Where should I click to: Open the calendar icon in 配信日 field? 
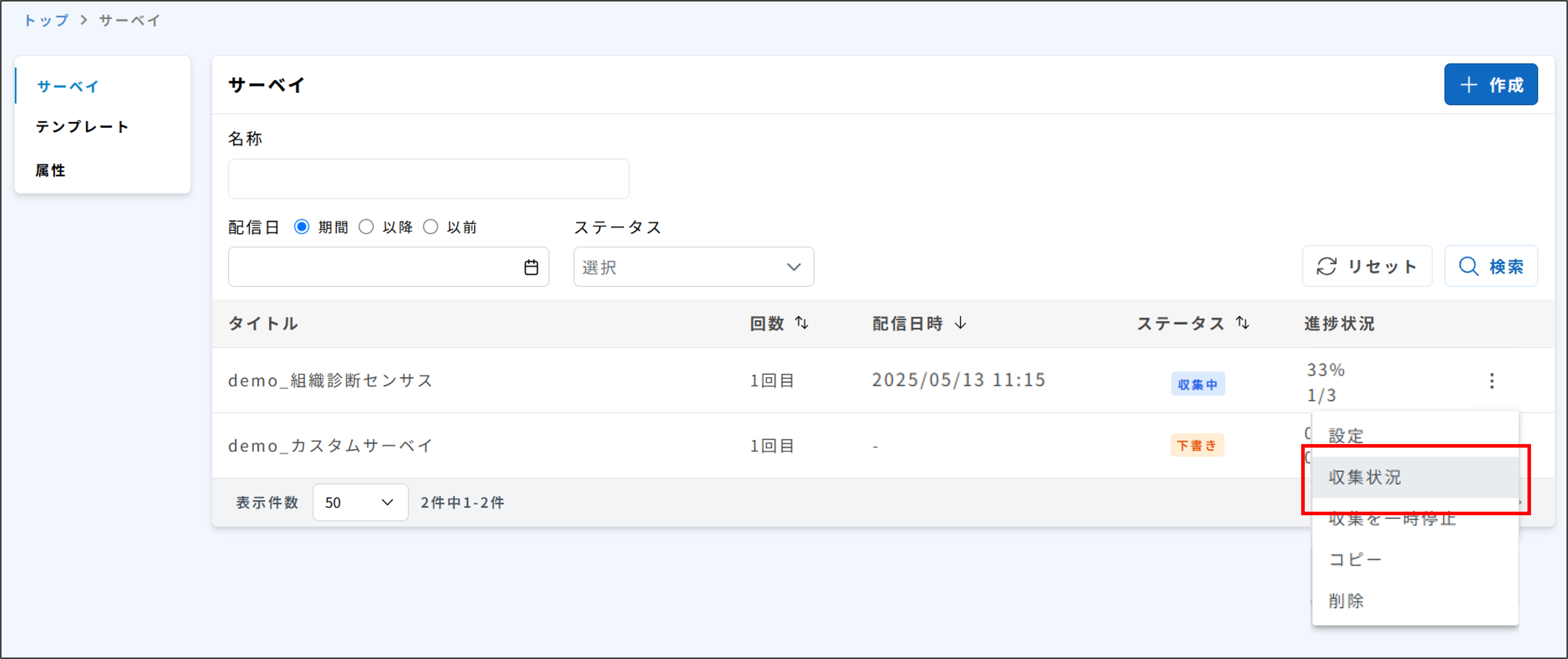coord(531,267)
